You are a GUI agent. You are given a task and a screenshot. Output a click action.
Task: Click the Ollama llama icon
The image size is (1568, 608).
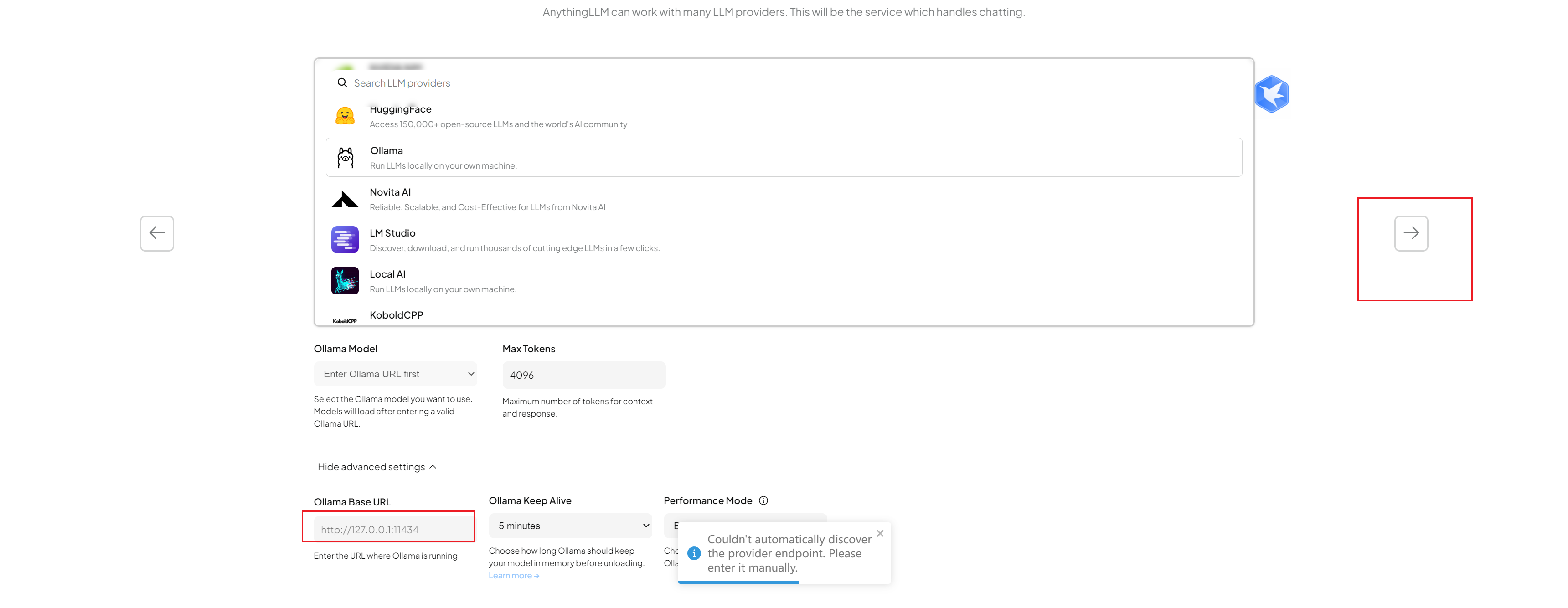[x=345, y=158]
